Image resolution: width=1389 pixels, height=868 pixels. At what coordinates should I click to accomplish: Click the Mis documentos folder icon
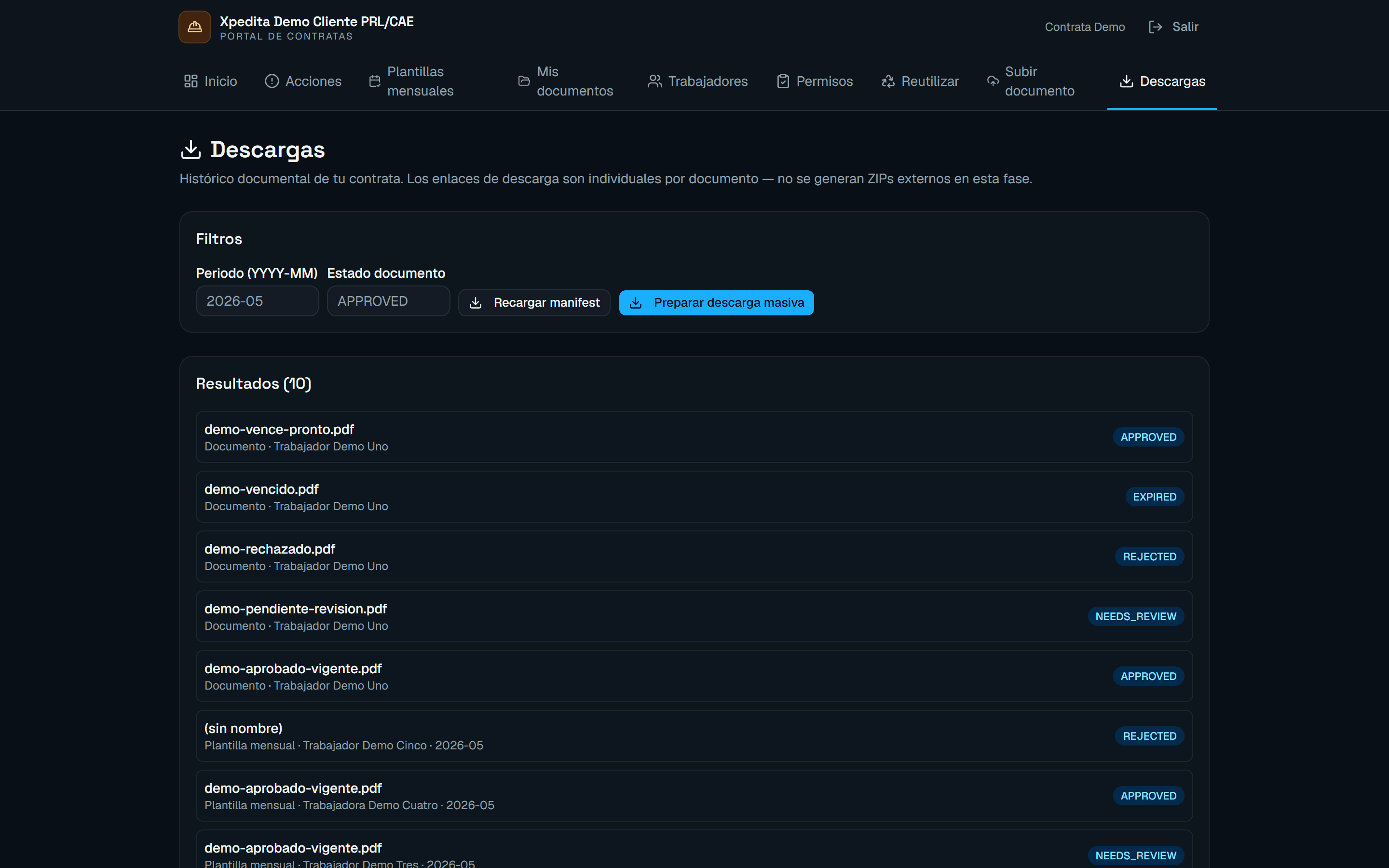pyautogui.click(x=524, y=81)
